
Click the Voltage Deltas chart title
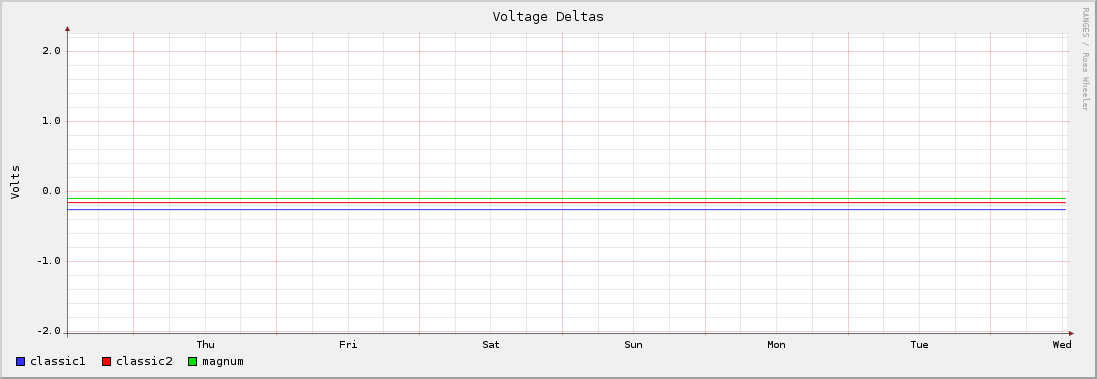pos(548,17)
